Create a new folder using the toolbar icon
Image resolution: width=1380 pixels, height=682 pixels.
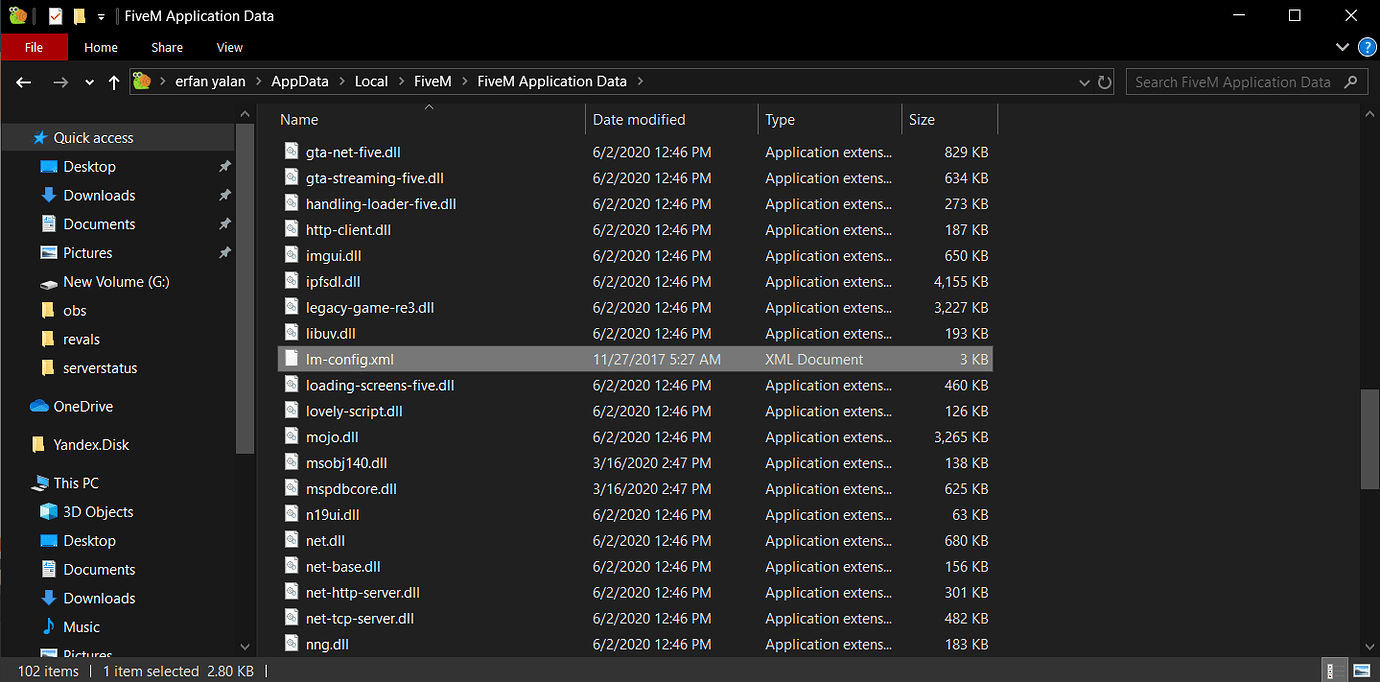79,16
